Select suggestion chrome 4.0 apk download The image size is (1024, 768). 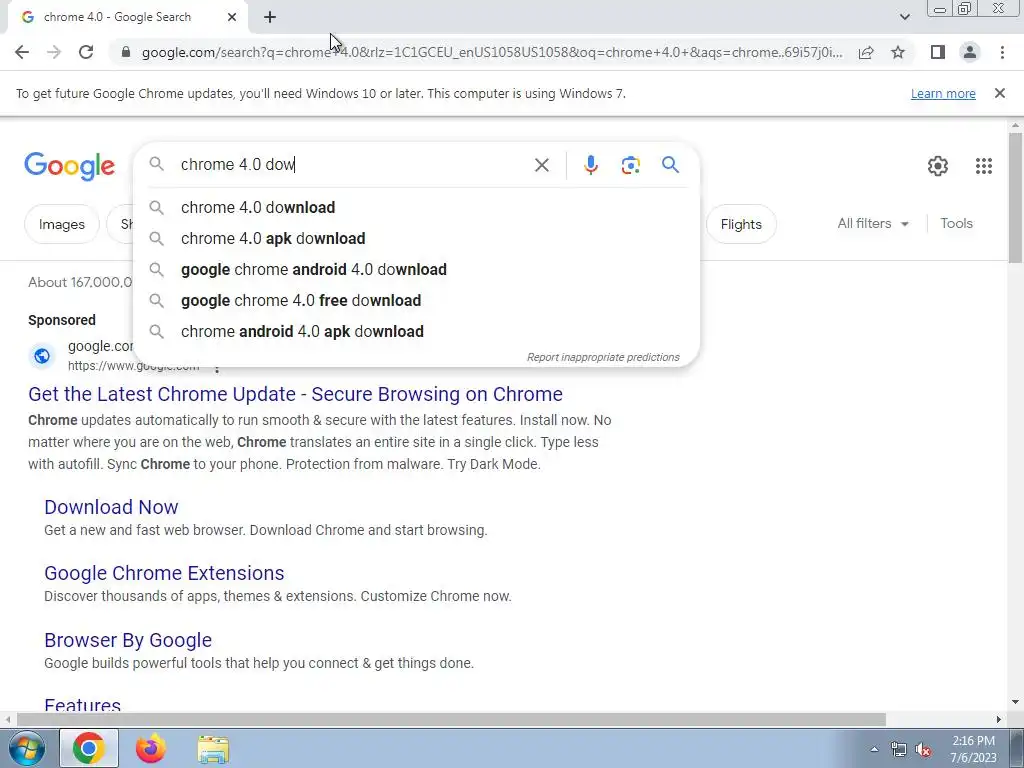coord(416,238)
